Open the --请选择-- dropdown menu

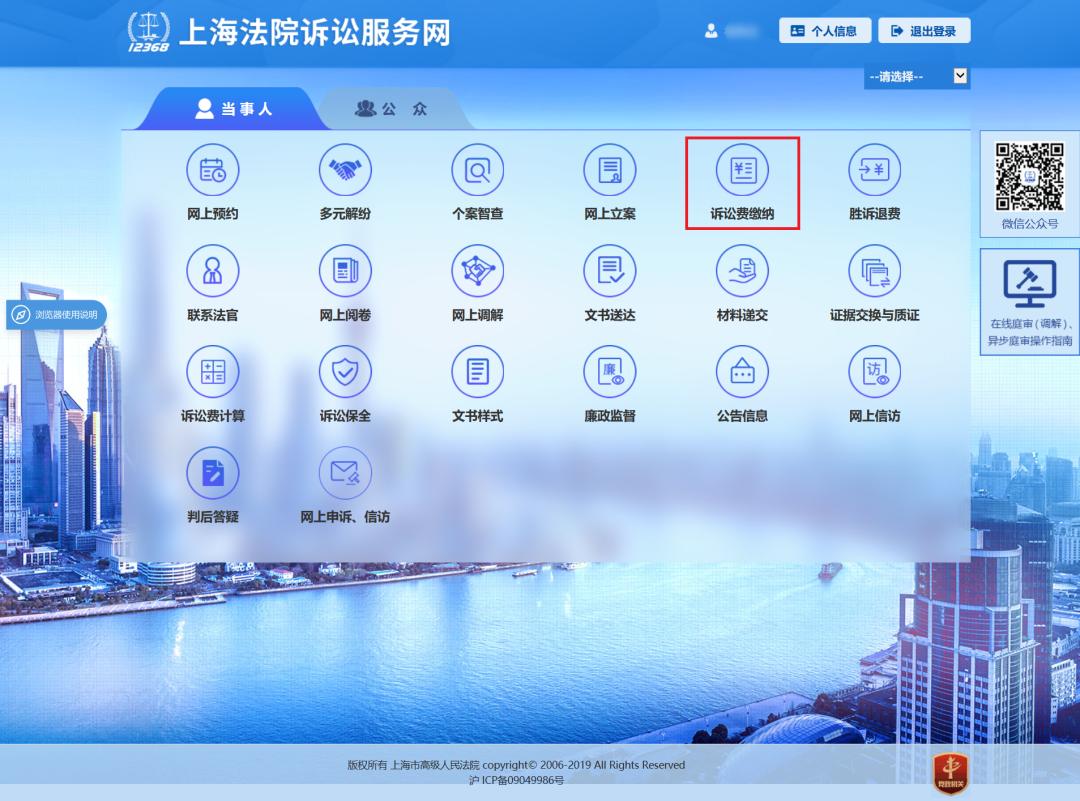tap(916, 76)
